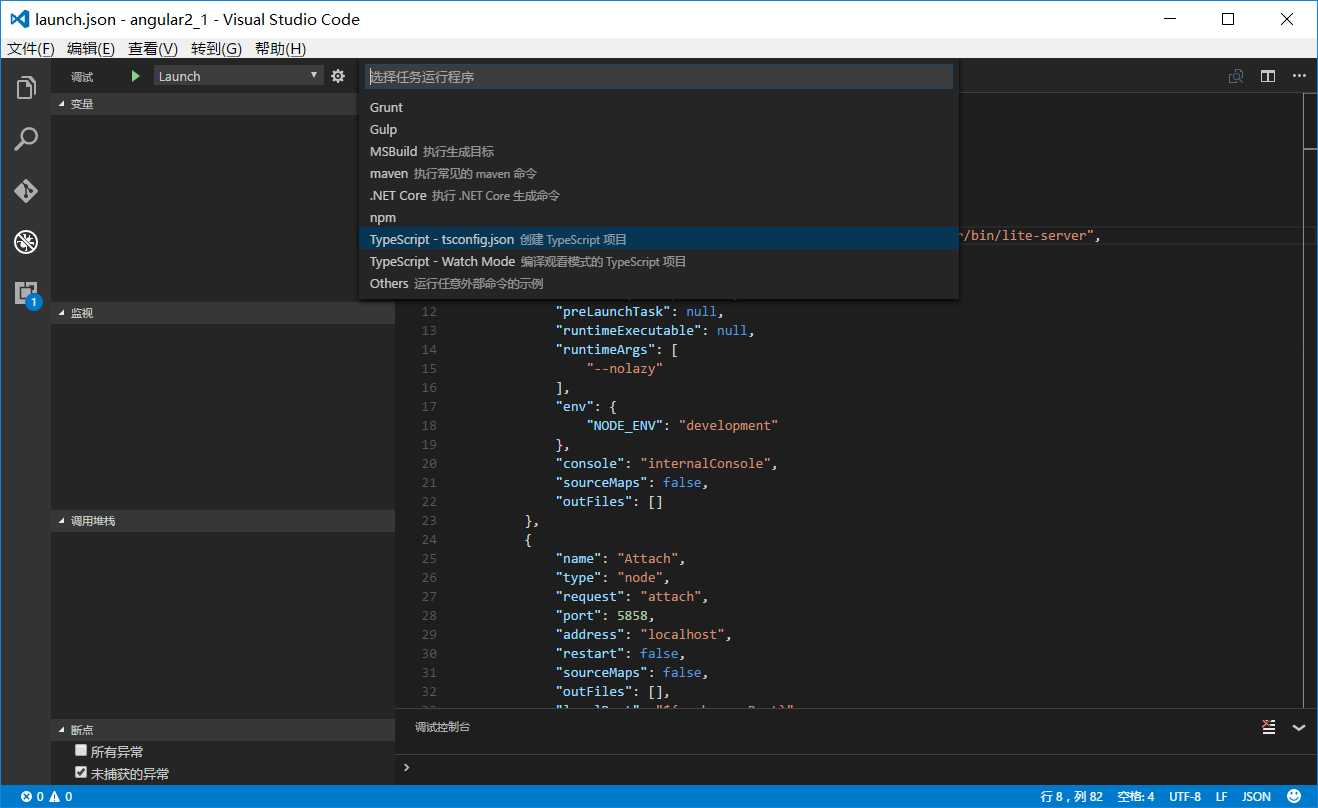
Task: Click the open changes editor icon
Action: (x=1237, y=76)
